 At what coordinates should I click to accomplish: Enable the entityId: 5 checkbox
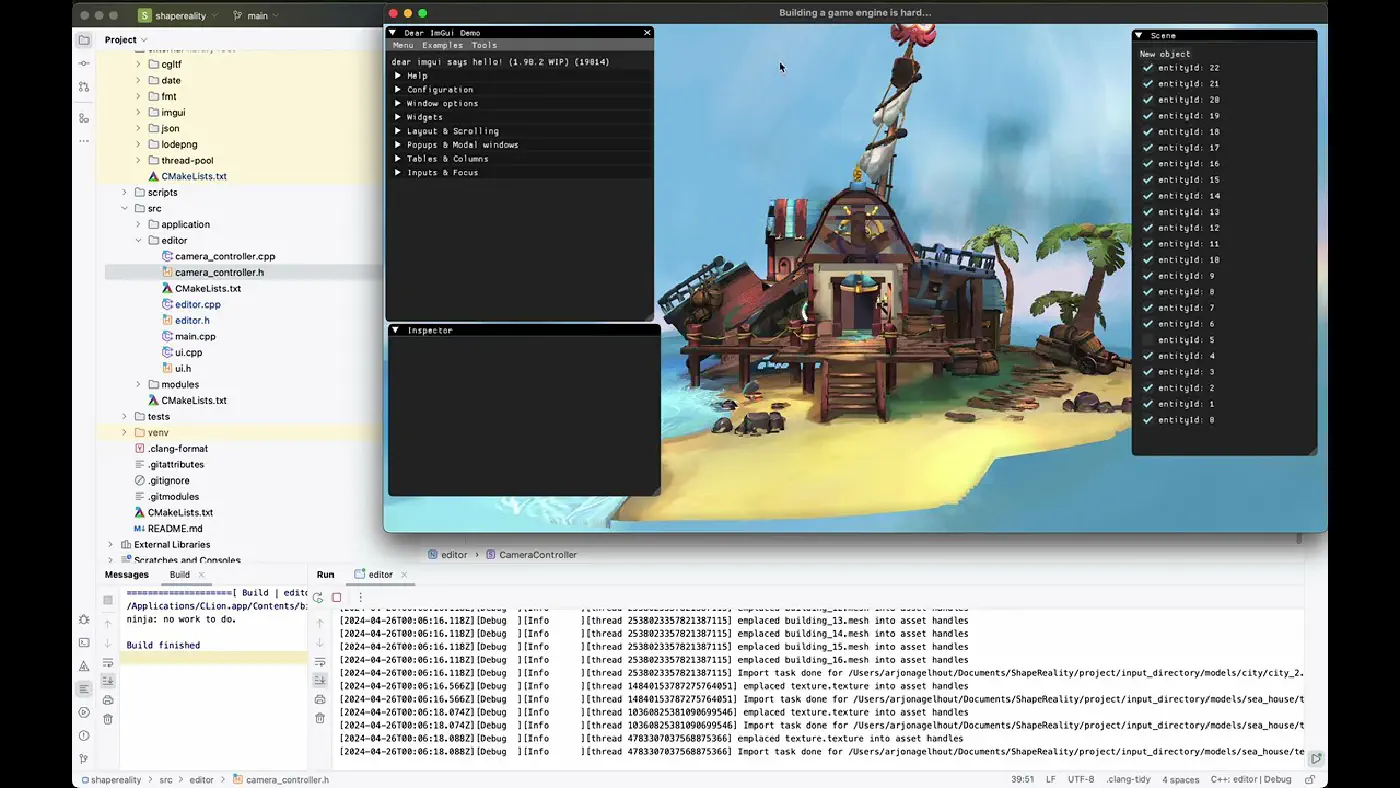pyautogui.click(x=1148, y=340)
